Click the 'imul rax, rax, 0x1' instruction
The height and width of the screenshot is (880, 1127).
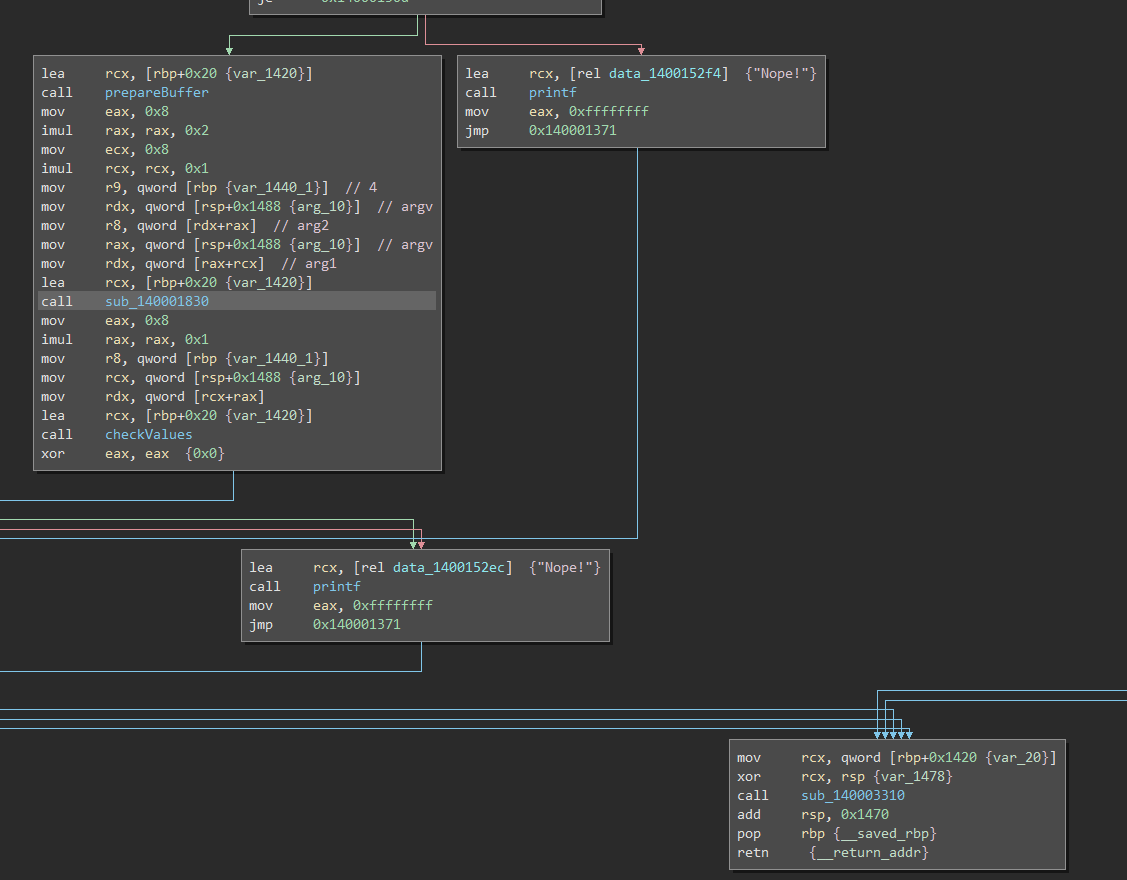[125, 339]
